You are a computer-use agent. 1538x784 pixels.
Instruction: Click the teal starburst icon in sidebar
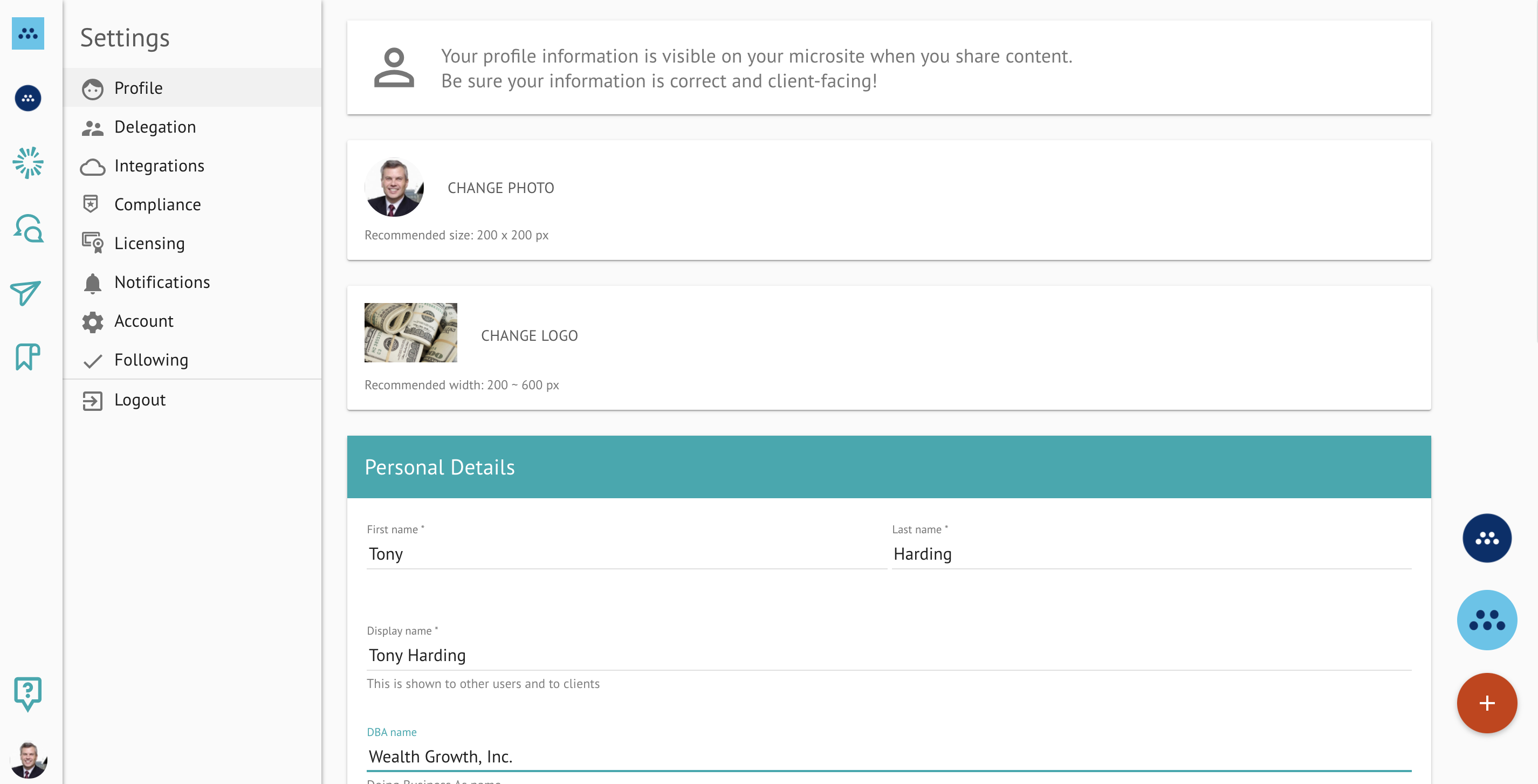[28, 162]
